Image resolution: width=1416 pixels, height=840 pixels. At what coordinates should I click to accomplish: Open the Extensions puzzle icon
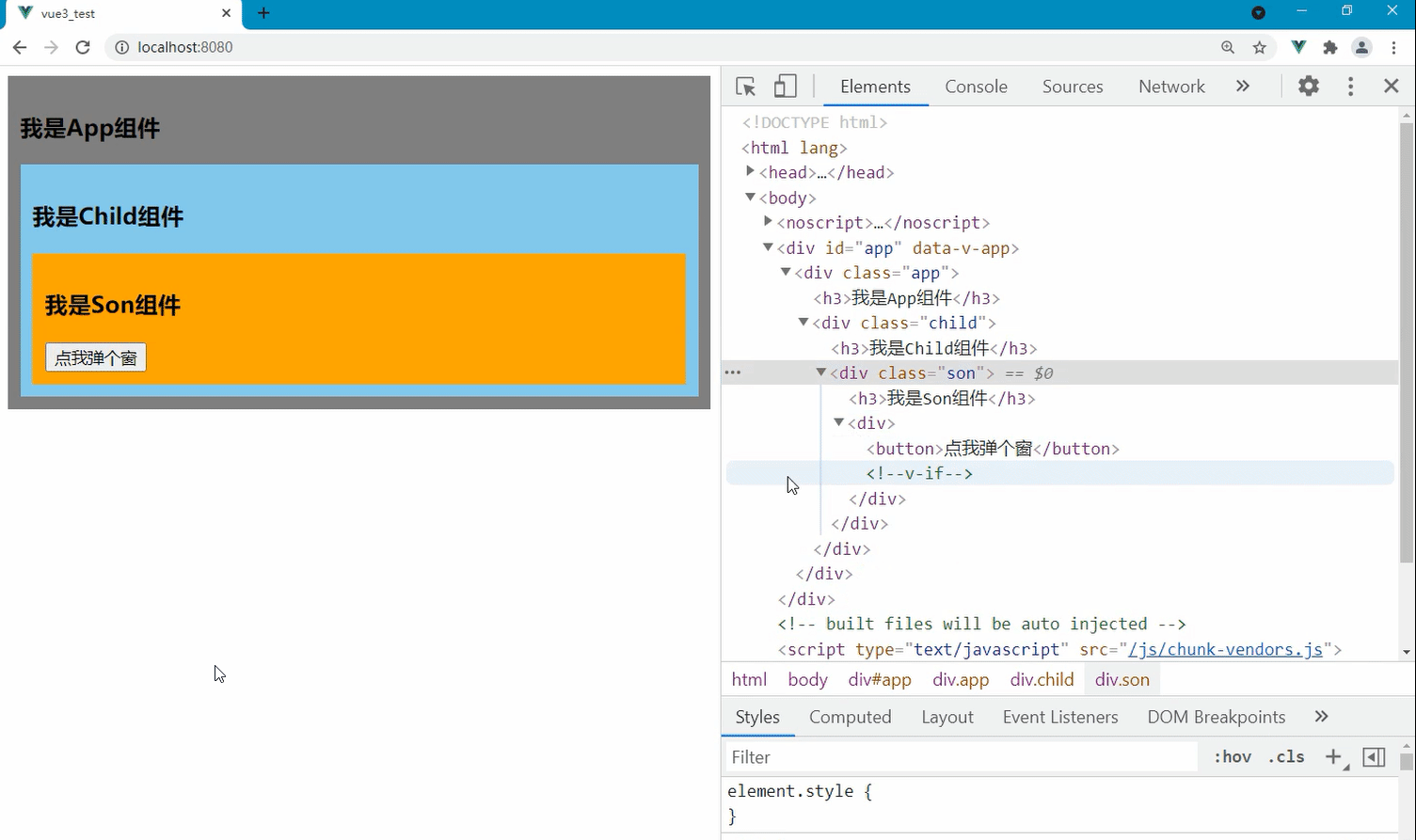click(1330, 47)
